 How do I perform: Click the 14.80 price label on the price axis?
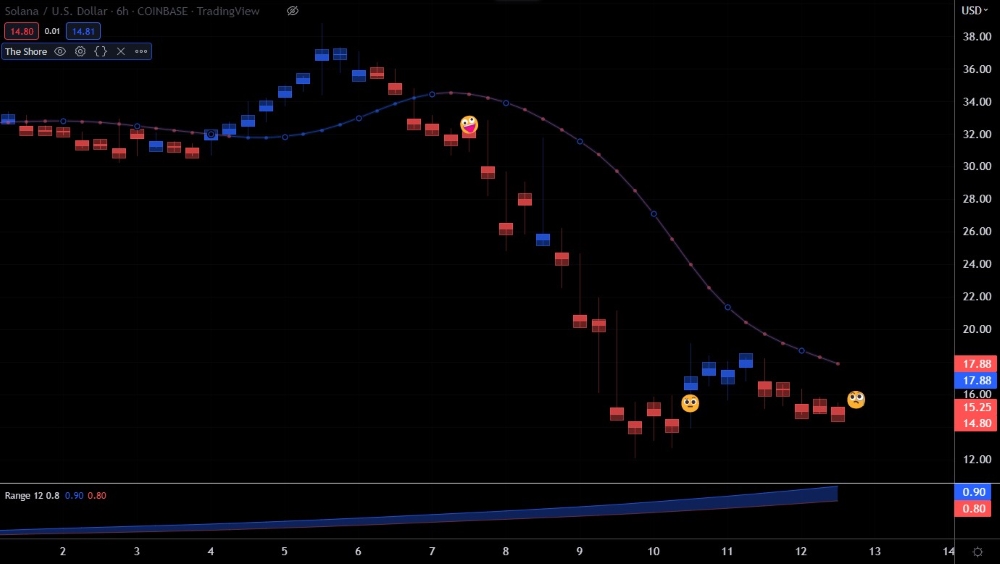(976, 423)
